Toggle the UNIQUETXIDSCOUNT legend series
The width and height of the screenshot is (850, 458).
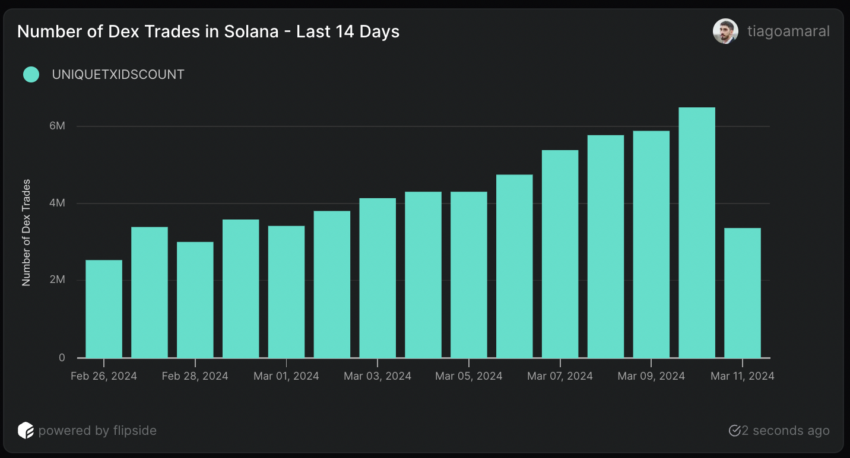(x=117, y=74)
